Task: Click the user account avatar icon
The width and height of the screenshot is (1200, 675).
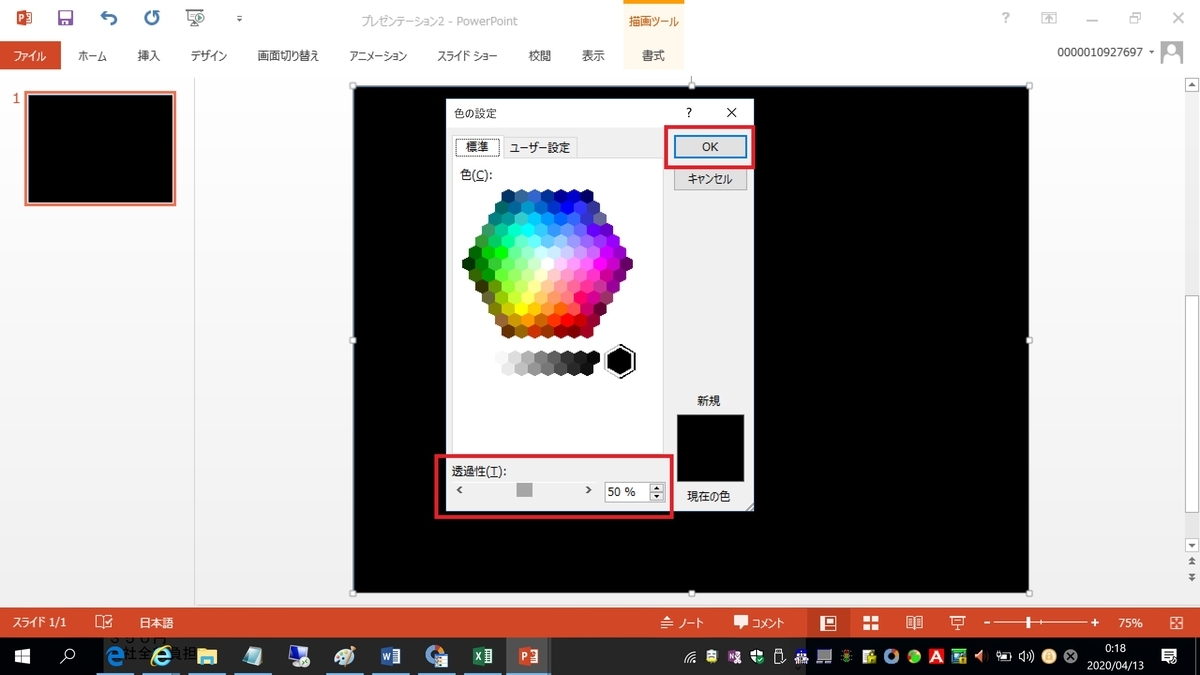Action: pyautogui.click(x=1172, y=52)
